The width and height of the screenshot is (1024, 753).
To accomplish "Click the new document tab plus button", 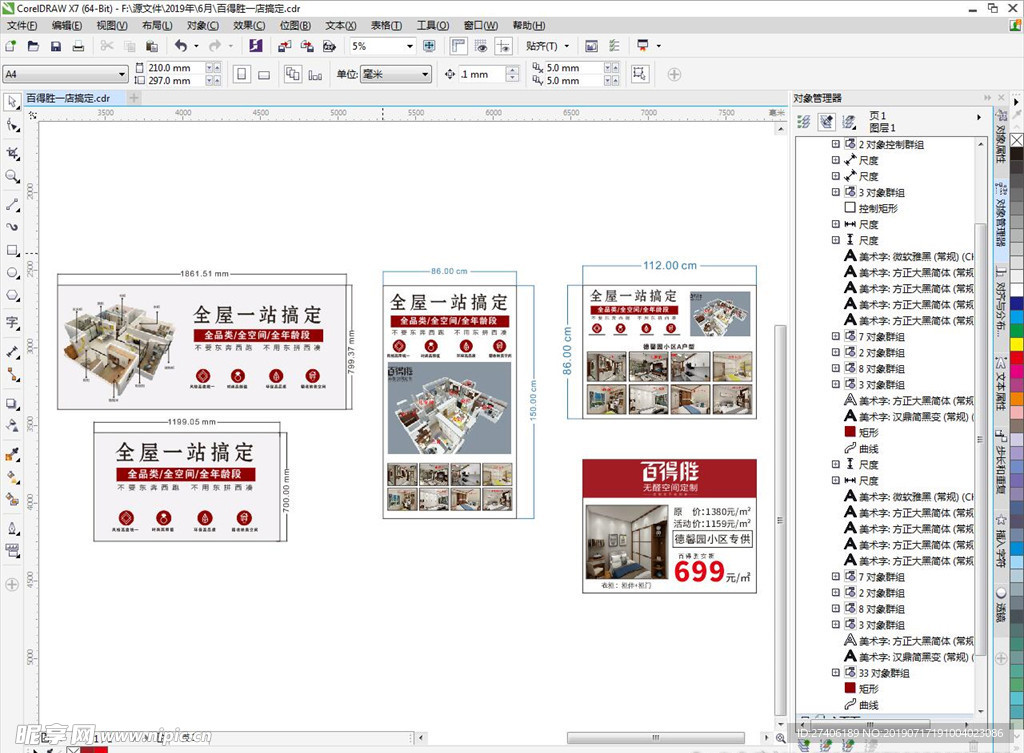I will pos(134,98).
